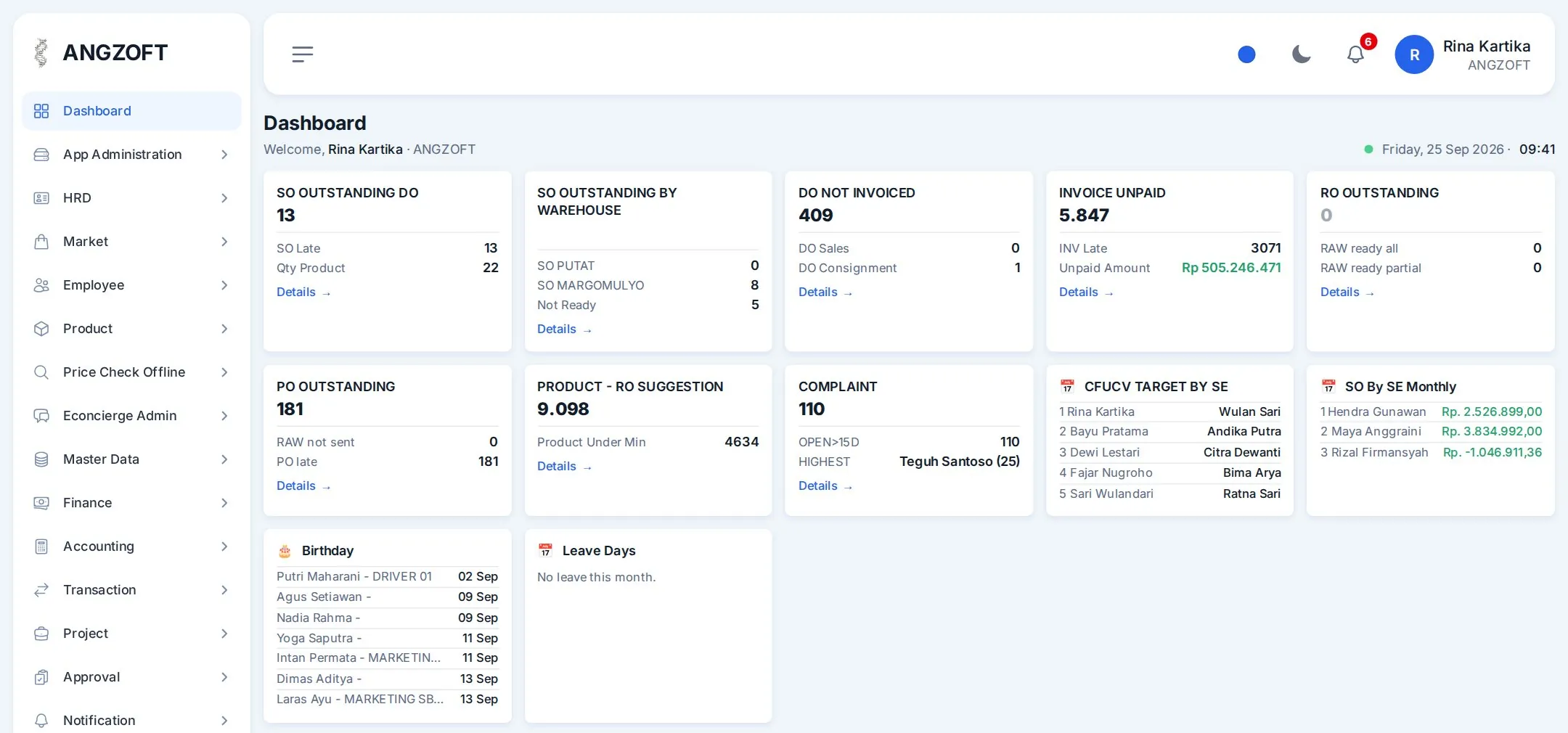Image resolution: width=1568 pixels, height=733 pixels.
Task: Click the Accounting calculator icon
Action: coord(41,546)
